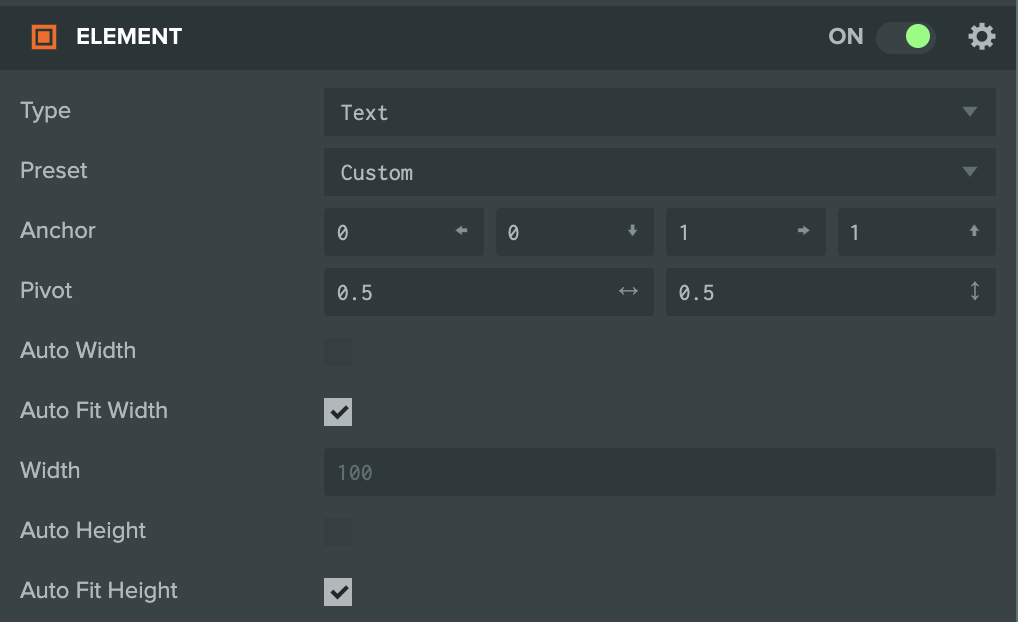Click the right arrow icon on third anchor field

tap(803, 231)
